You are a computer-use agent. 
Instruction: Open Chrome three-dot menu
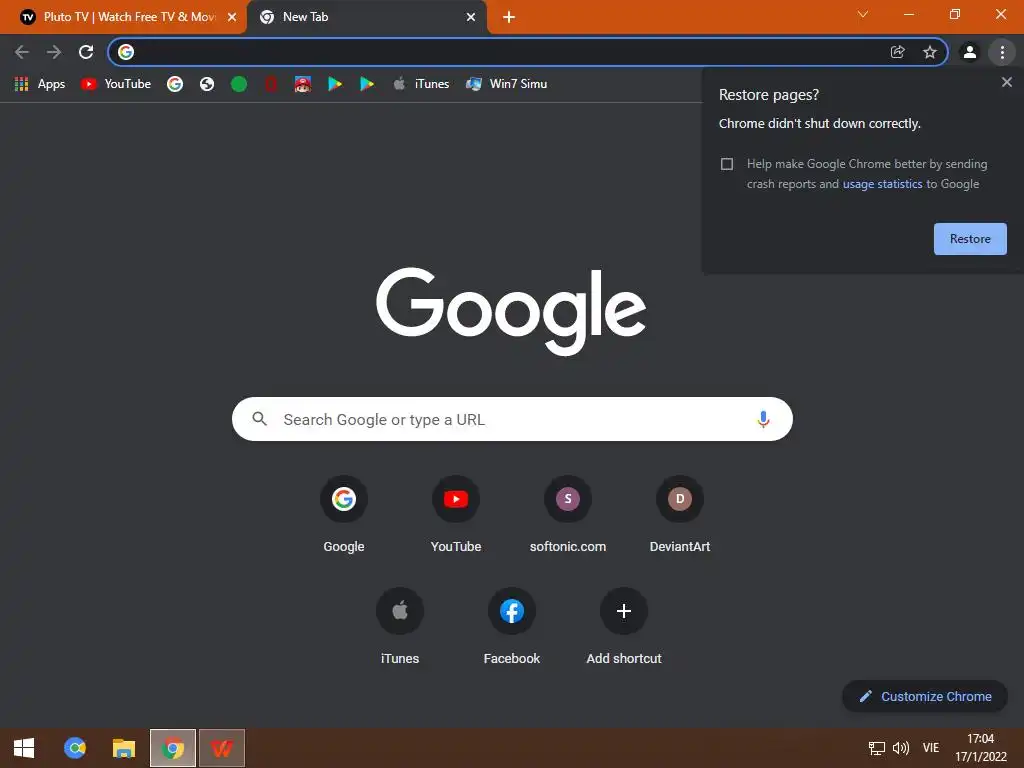click(1002, 52)
